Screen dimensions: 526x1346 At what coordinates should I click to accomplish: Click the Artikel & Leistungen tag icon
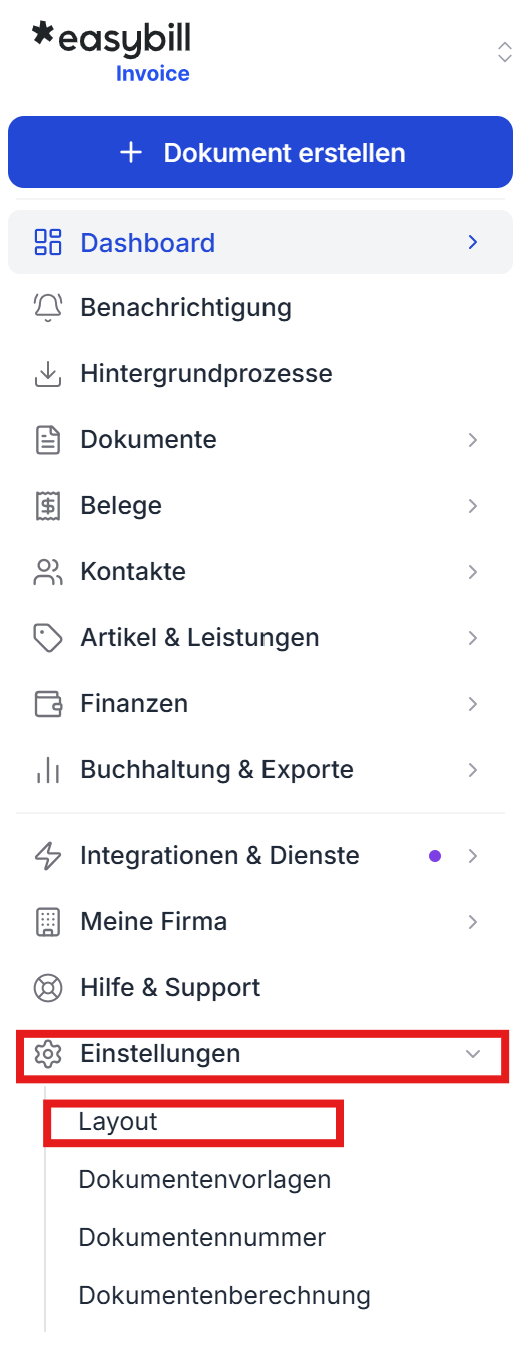[48, 638]
